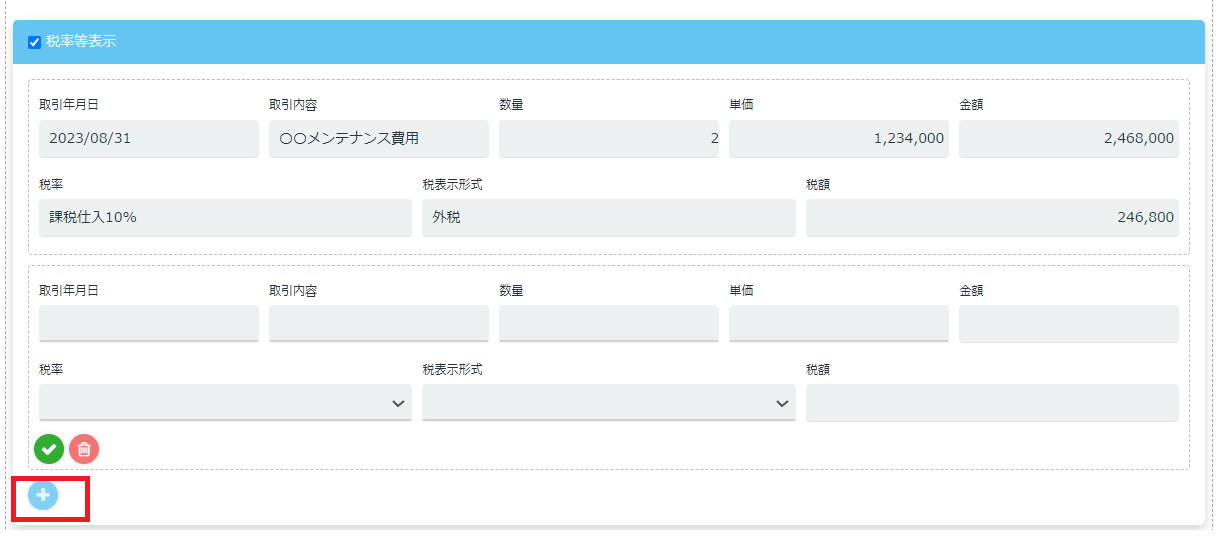
Task: Toggle the 税率等表示 checkbox
Action: (35, 43)
